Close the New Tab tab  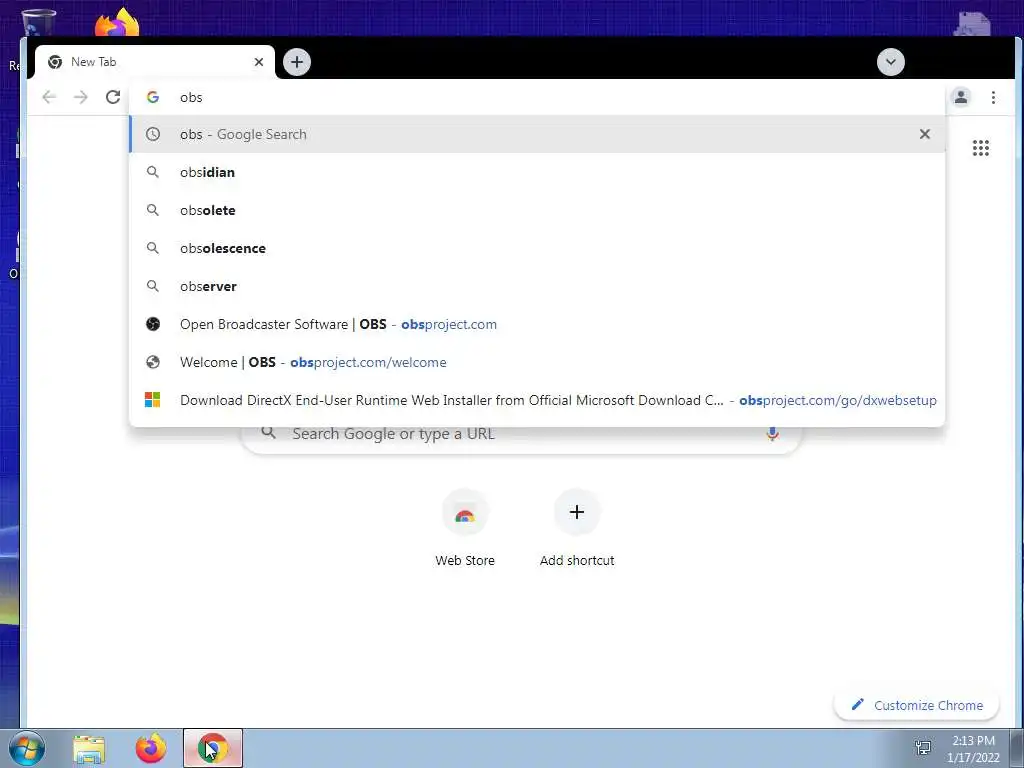(x=259, y=62)
